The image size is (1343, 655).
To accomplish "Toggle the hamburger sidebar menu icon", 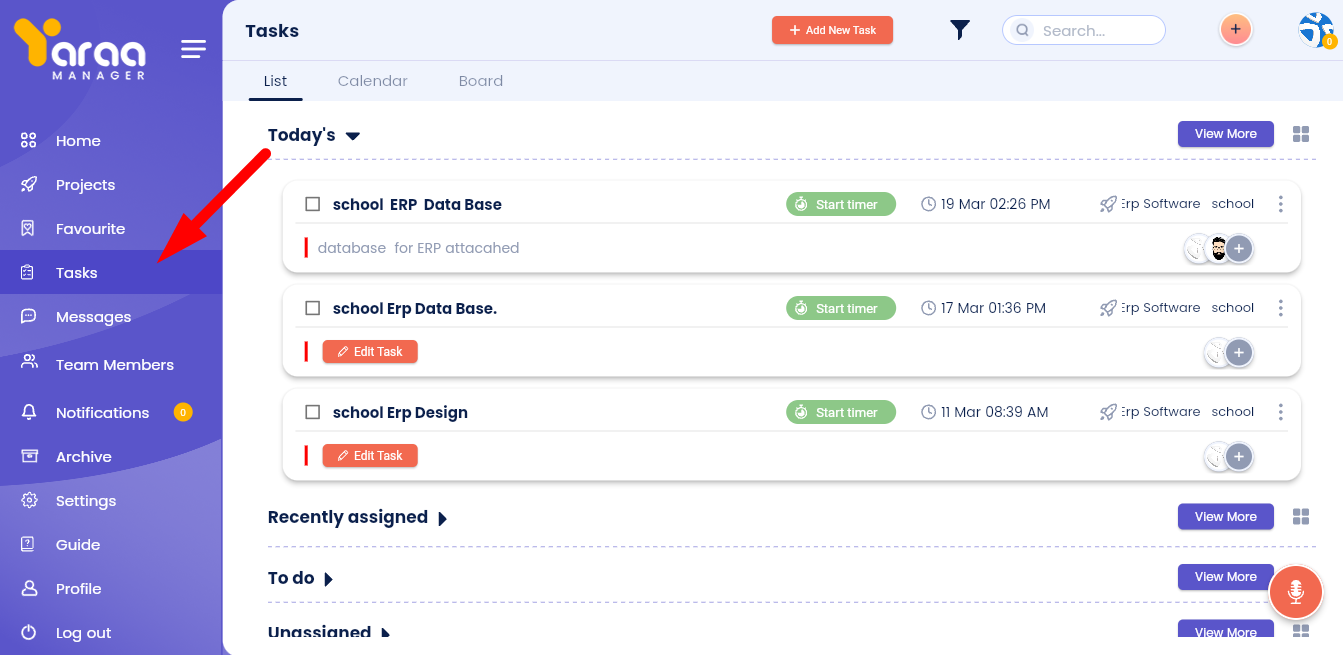I will 193,49.
